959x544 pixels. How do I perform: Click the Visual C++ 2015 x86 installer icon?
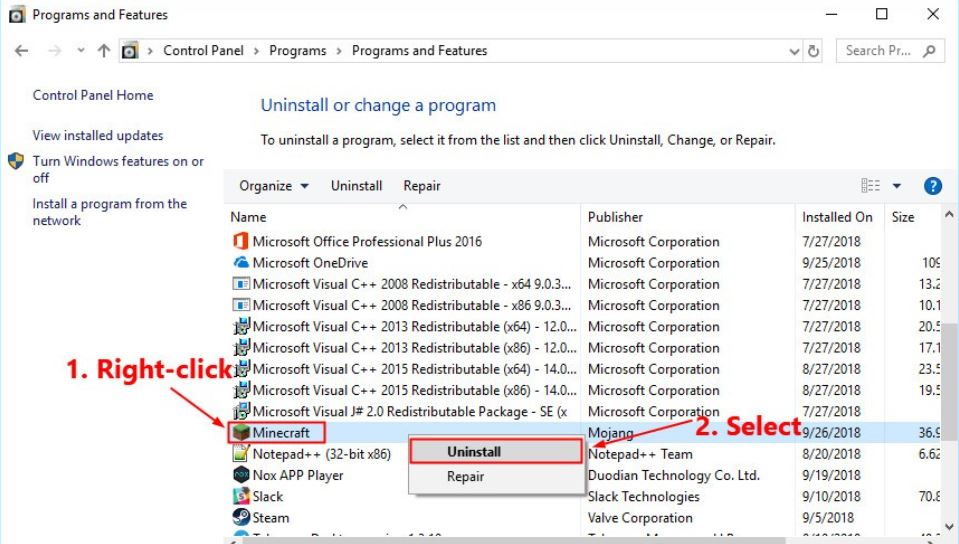point(241,390)
